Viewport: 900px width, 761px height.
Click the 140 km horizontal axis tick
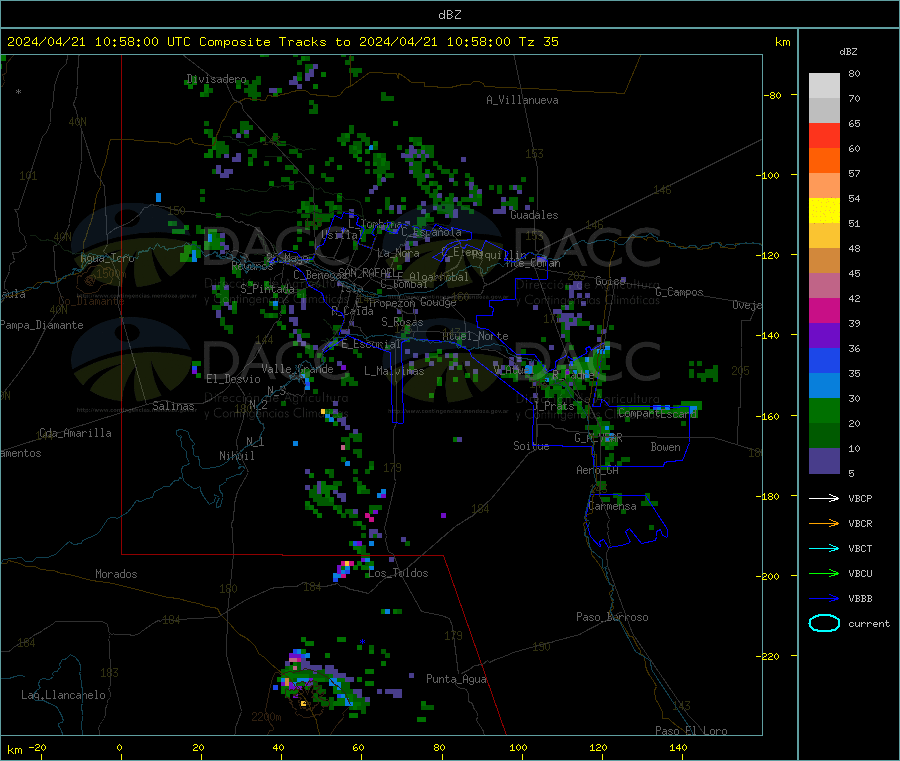[678, 747]
